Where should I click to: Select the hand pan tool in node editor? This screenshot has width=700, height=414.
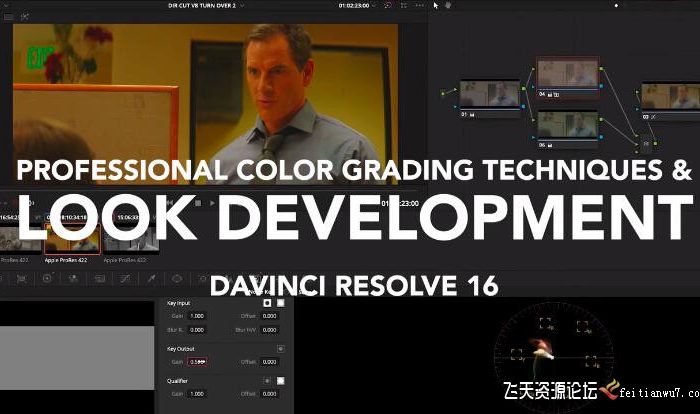448,6
